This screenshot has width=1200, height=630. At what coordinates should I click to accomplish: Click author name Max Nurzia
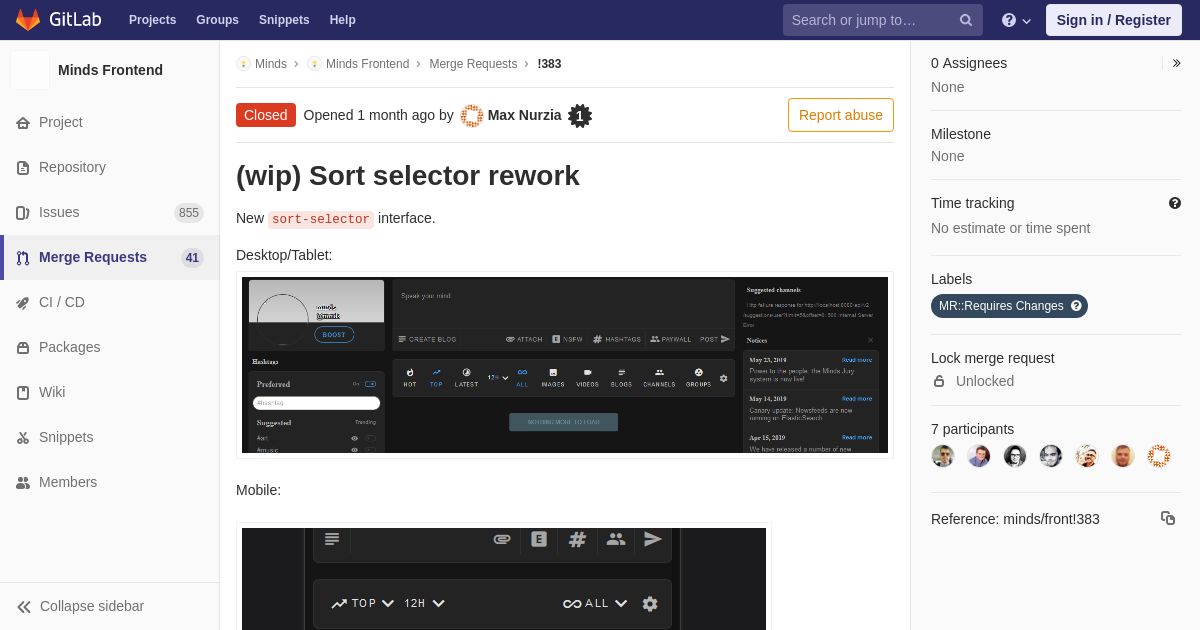click(x=524, y=115)
